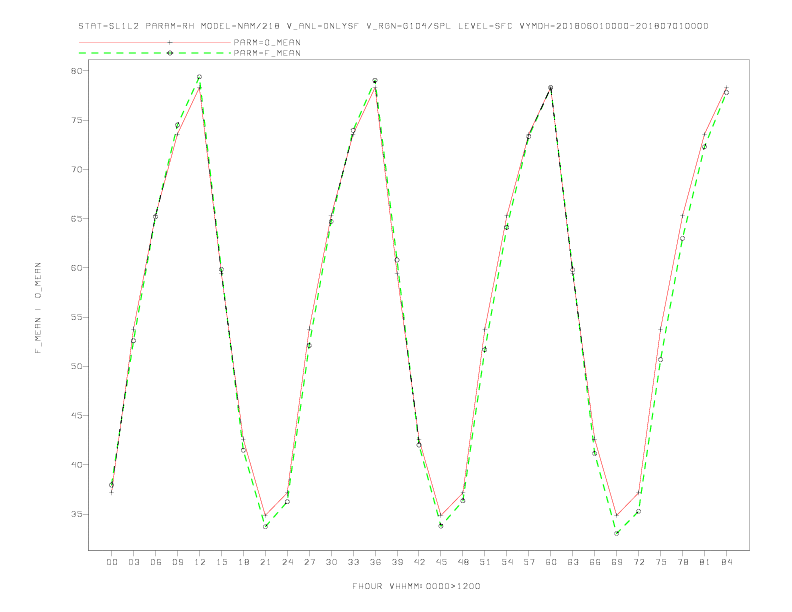The height and width of the screenshot is (612, 792).
Task: Click x-axis forecast hour label 39
Action: (x=397, y=562)
